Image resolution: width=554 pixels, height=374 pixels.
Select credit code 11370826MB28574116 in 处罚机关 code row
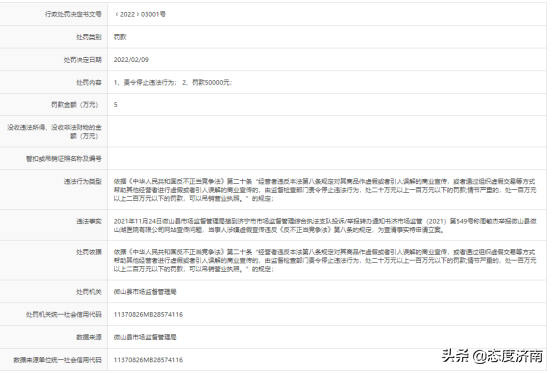[x=148, y=314]
